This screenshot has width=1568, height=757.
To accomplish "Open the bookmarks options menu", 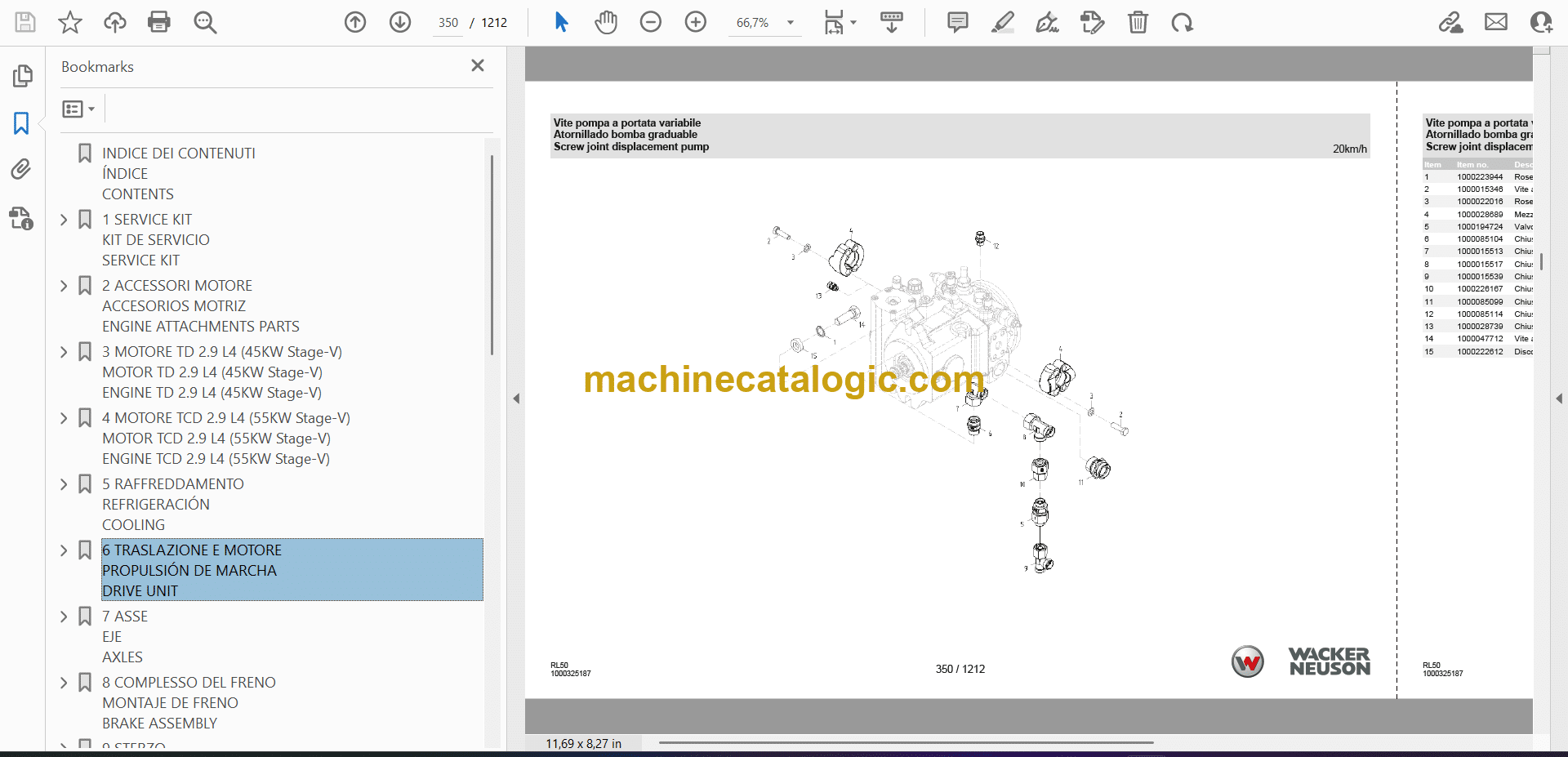I will (78, 109).
